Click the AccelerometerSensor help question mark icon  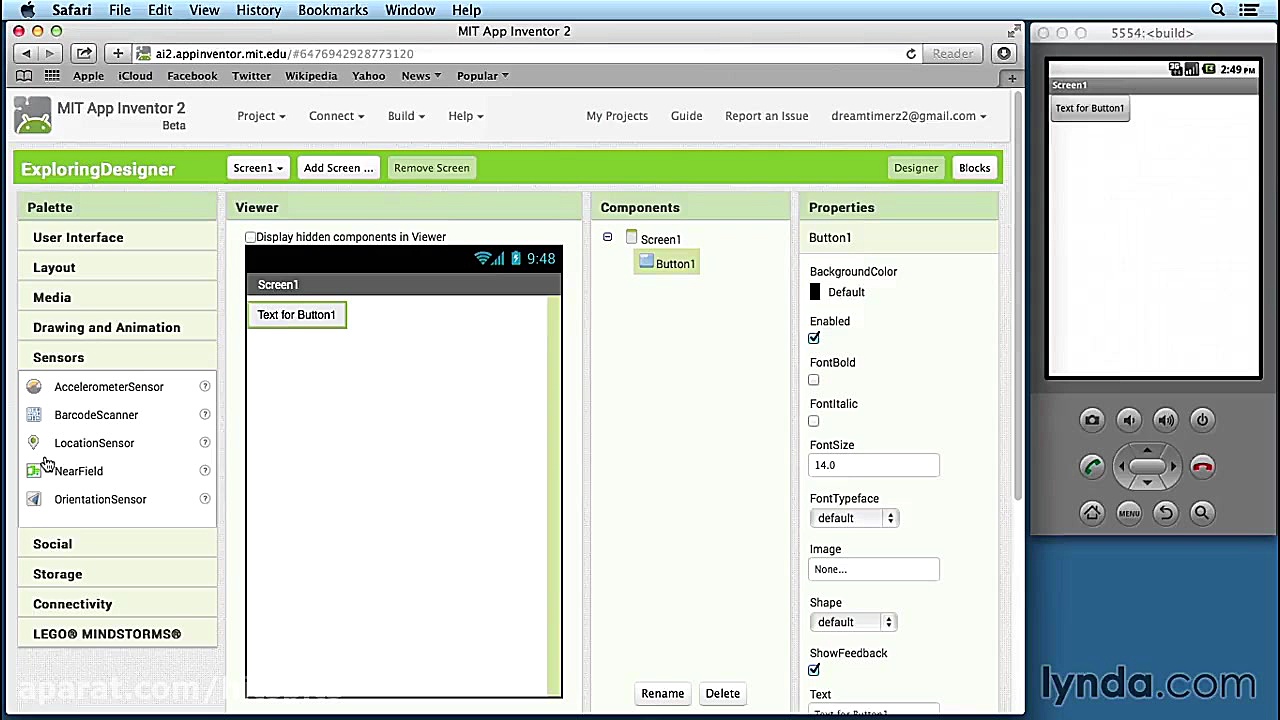(x=205, y=386)
